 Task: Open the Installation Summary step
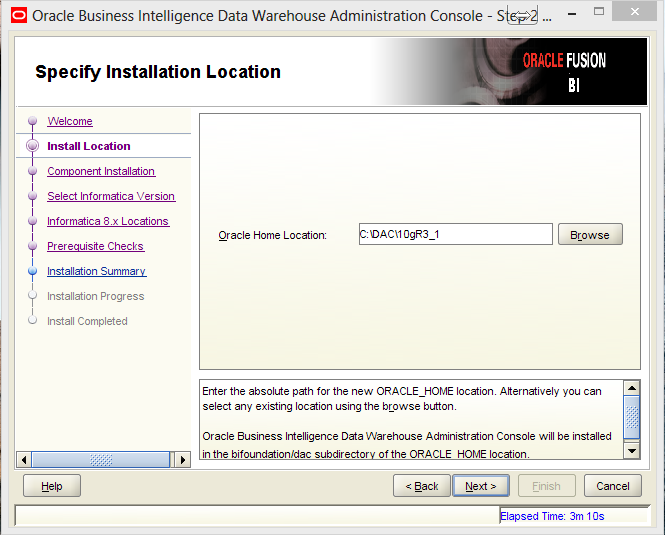point(96,271)
